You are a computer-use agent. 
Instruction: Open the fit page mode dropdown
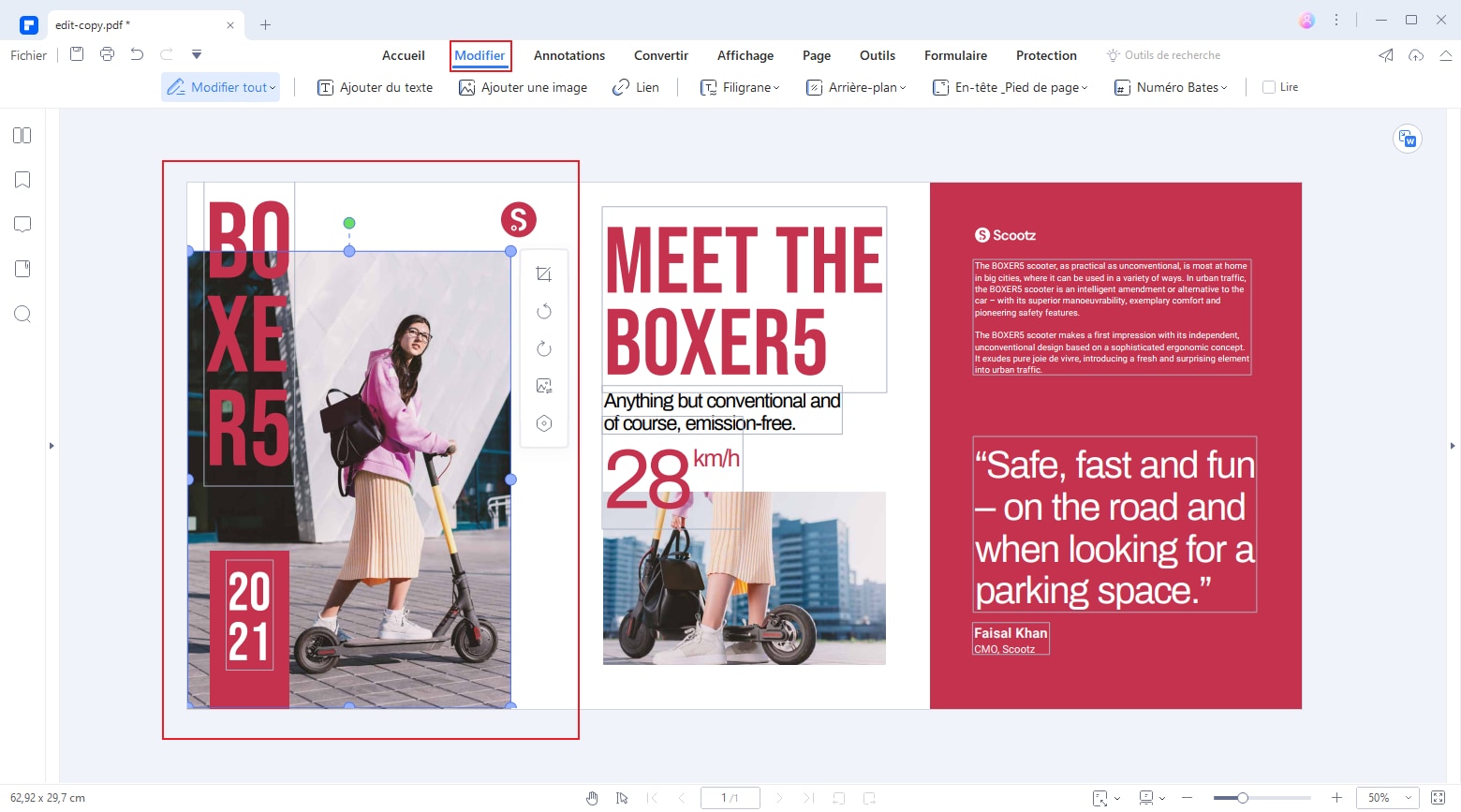(x=1106, y=798)
